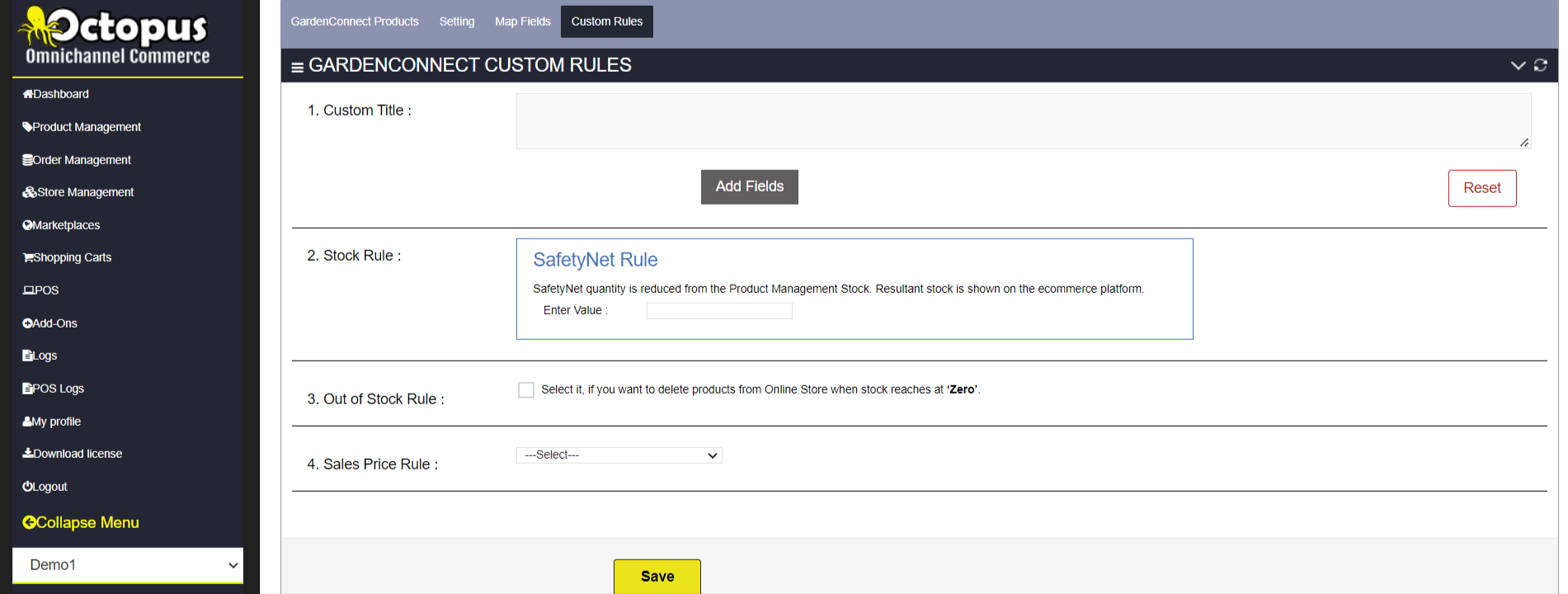Click the Marketplaces globe icon
The width and height of the screenshot is (1568, 594).
coord(28,225)
